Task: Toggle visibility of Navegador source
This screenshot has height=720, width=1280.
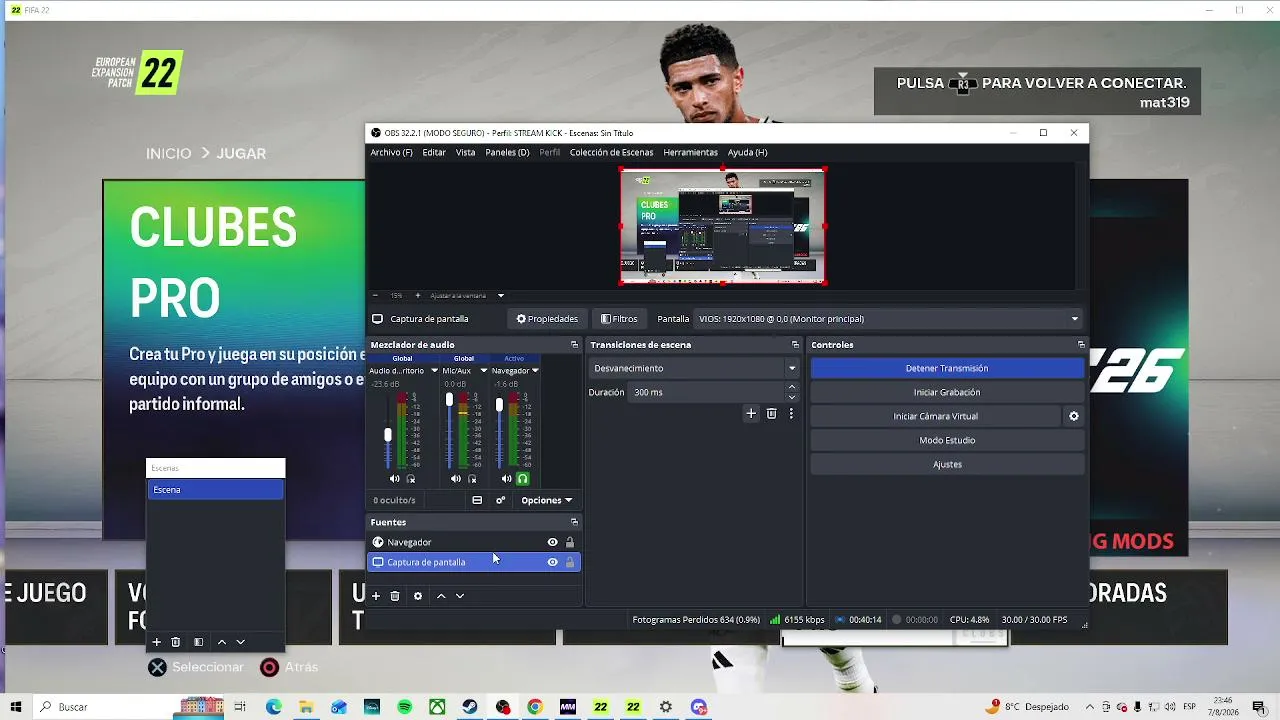Action: (552, 542)
